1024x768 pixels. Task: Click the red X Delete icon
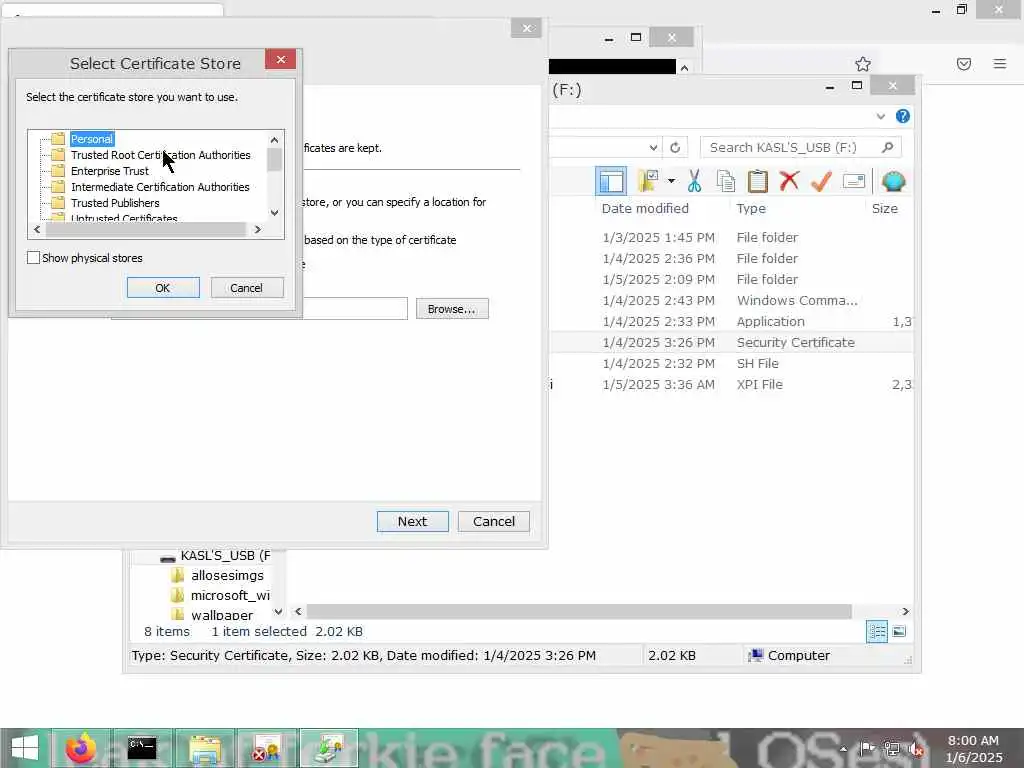[789, 180]
